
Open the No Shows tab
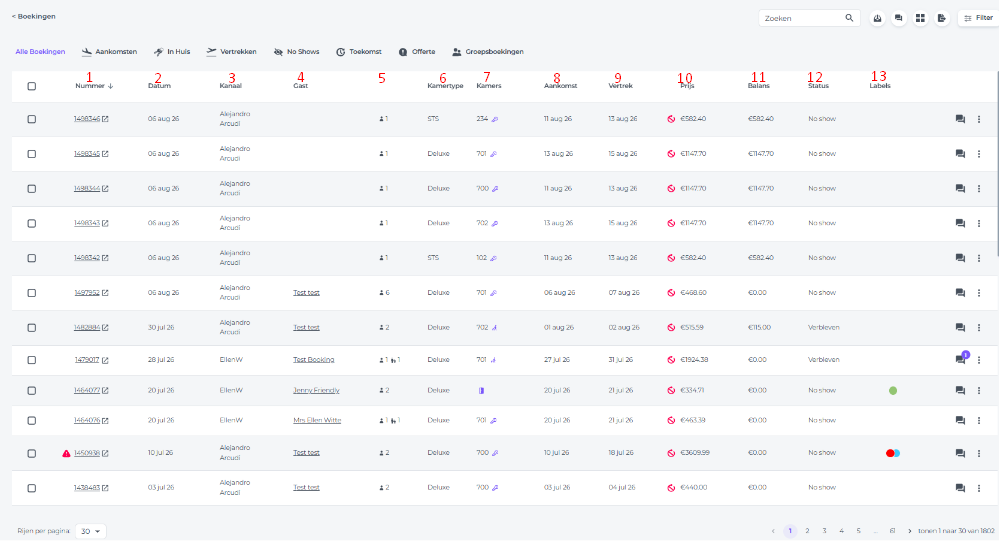pyautogui.click(x=296, y=52)
